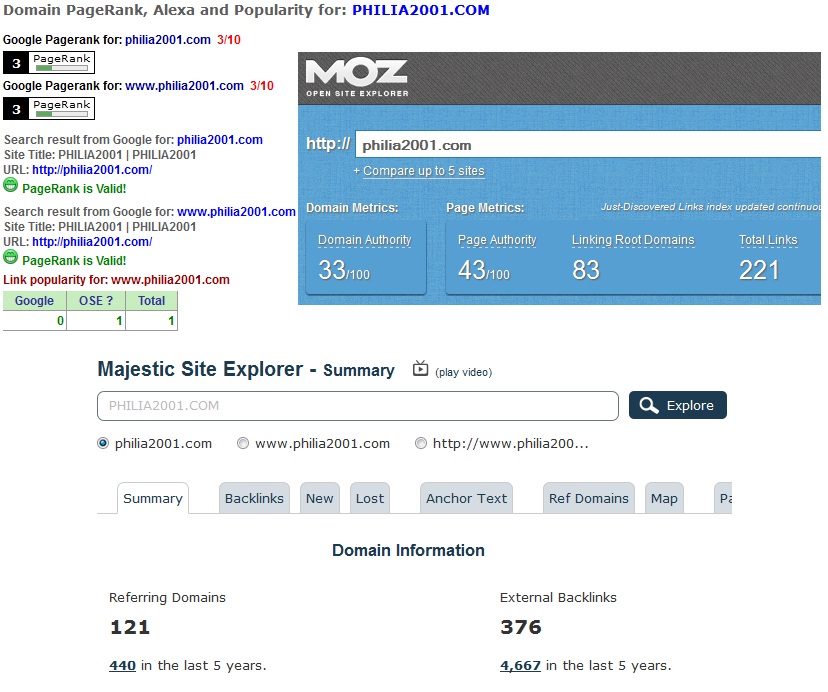Click the Linking Root Domains value 83

586,270
